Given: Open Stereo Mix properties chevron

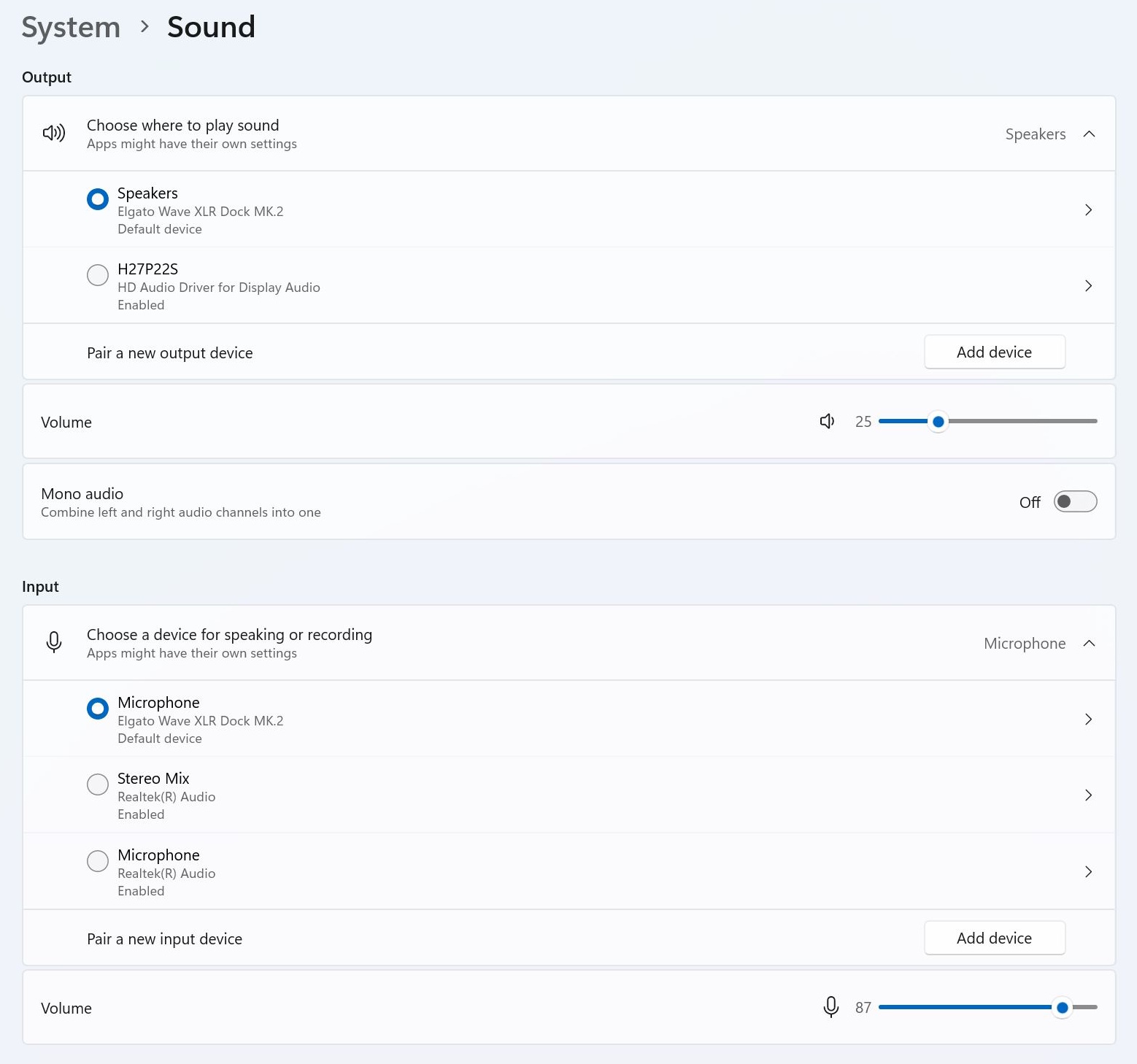Looking at the screenshot, I should pyautogui.click(x=1088, y=795).
